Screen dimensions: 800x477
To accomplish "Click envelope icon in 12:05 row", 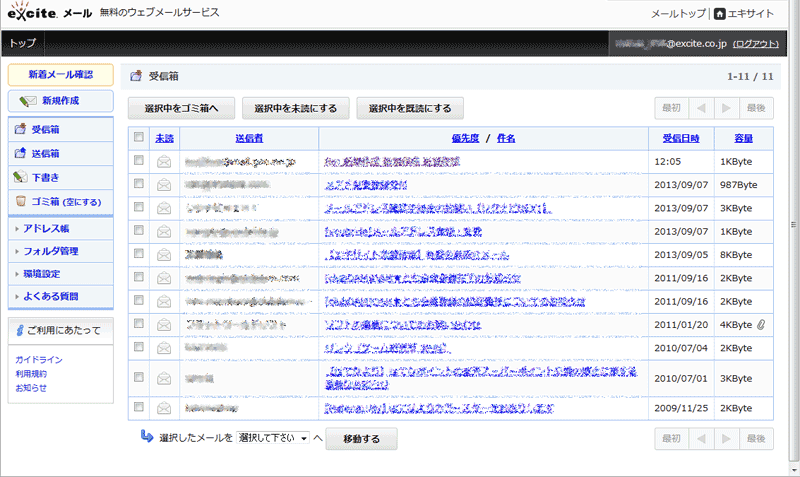I will [164, 162].
